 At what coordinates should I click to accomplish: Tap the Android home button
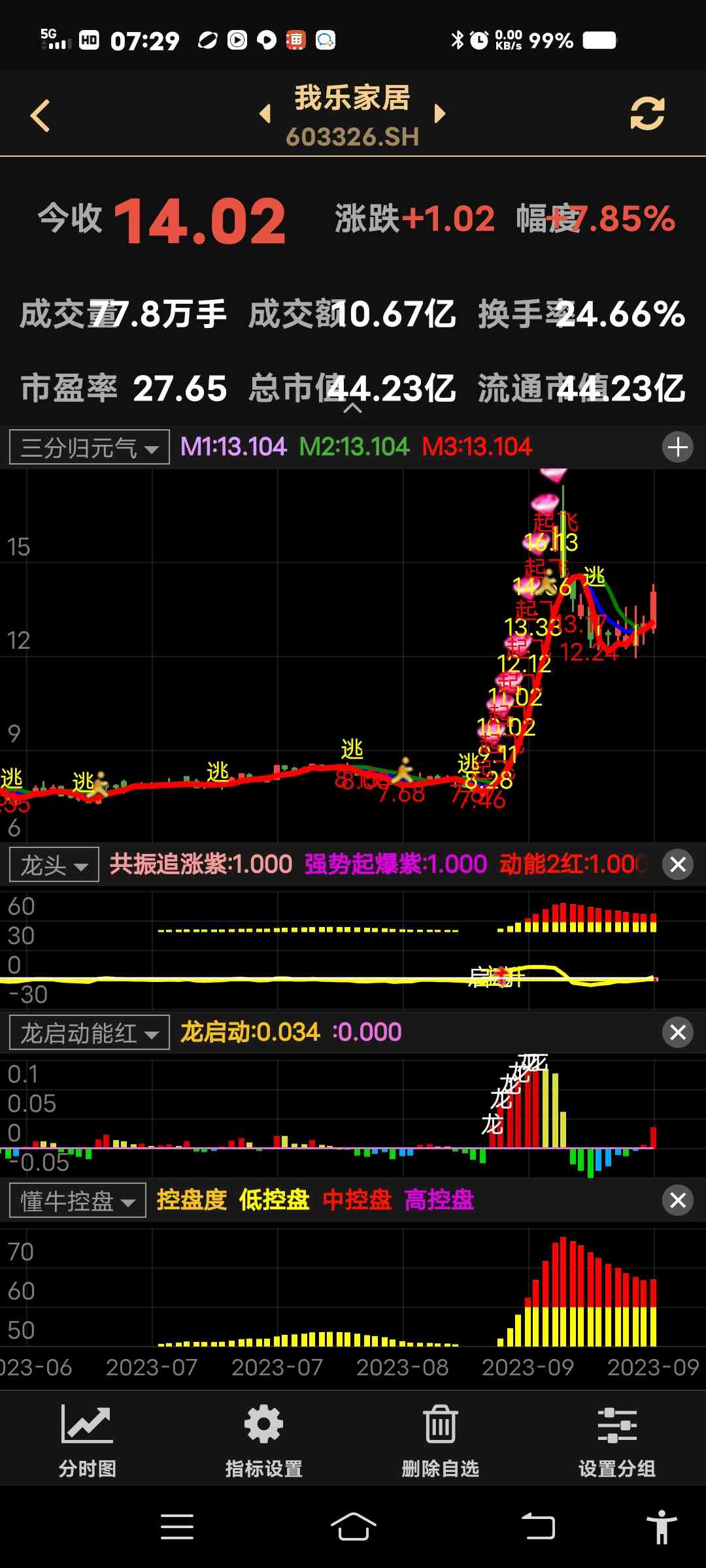353,1527
